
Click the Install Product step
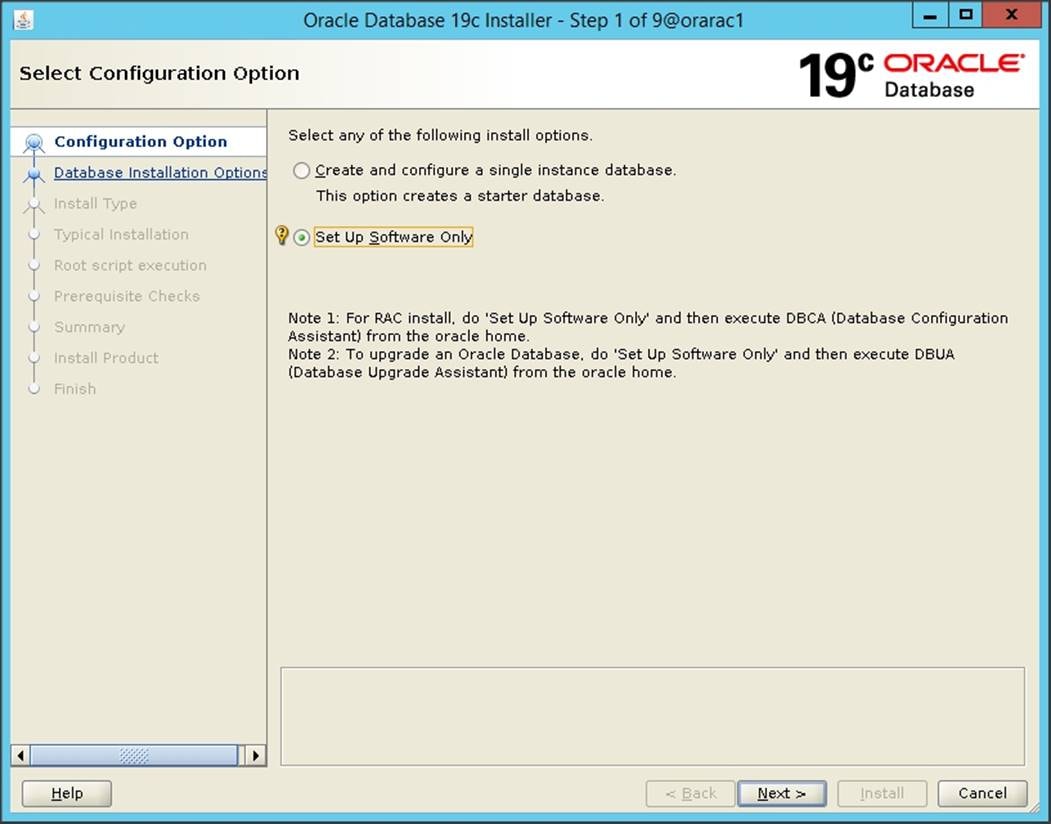coord(106,357)
